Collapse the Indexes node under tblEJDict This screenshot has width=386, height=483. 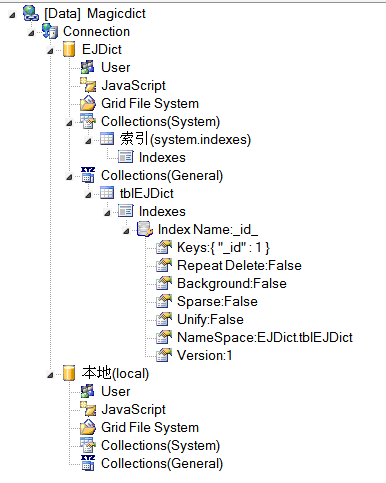pos(107,213)
